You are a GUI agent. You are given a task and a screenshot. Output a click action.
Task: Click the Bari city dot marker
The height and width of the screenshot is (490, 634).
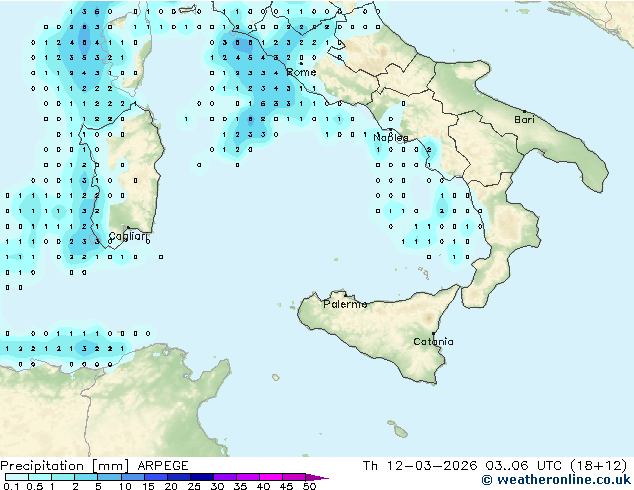(x=524, y=111)
